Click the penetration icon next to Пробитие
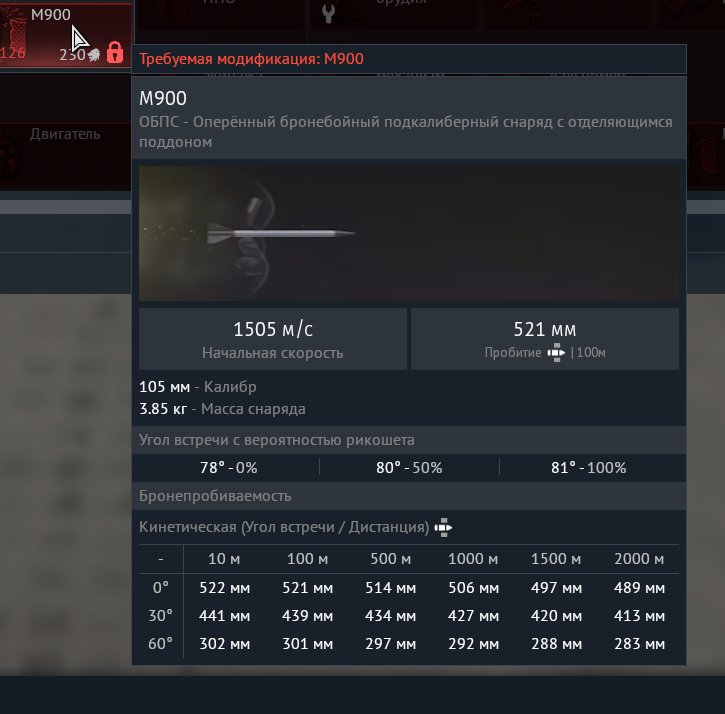Viewport: 725px width, 714px height. coord(556,353)
